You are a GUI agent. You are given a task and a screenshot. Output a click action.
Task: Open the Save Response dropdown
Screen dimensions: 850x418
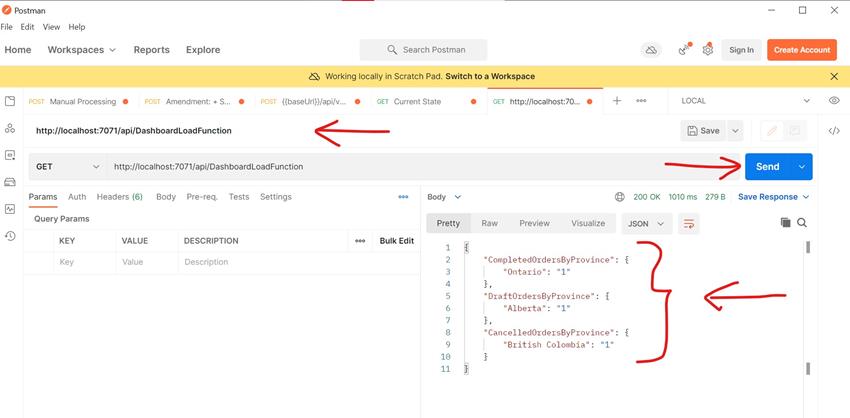tap(774, 197)
